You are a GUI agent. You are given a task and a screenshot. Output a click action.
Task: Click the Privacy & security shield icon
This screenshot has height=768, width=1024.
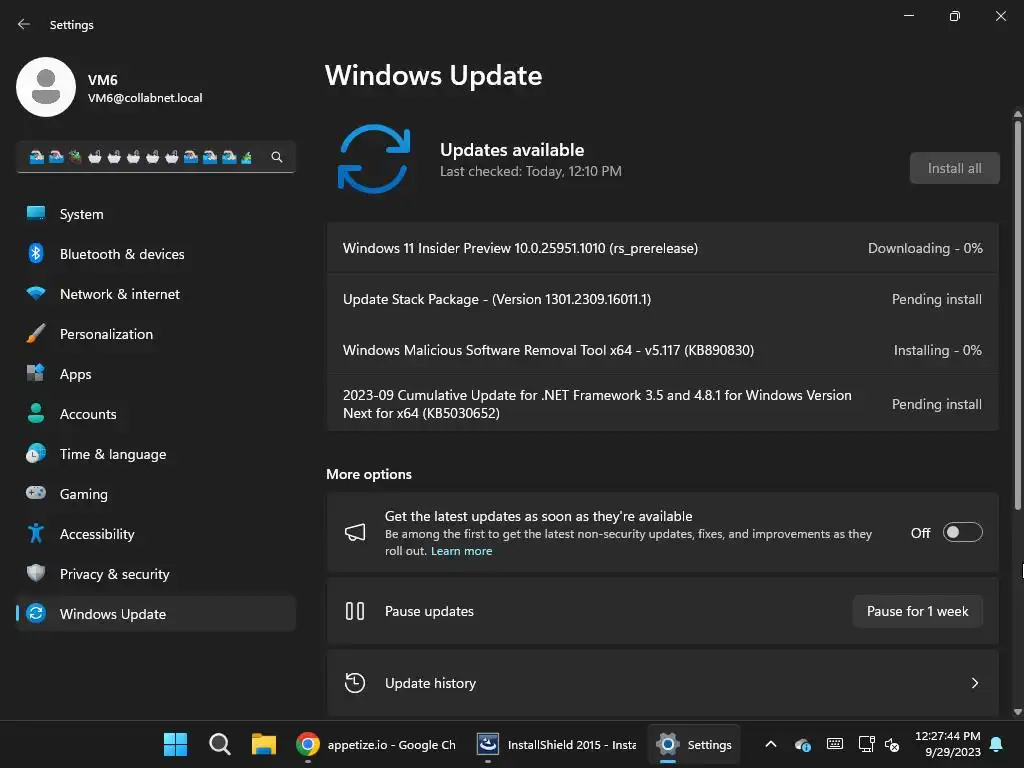pos(36,573)
